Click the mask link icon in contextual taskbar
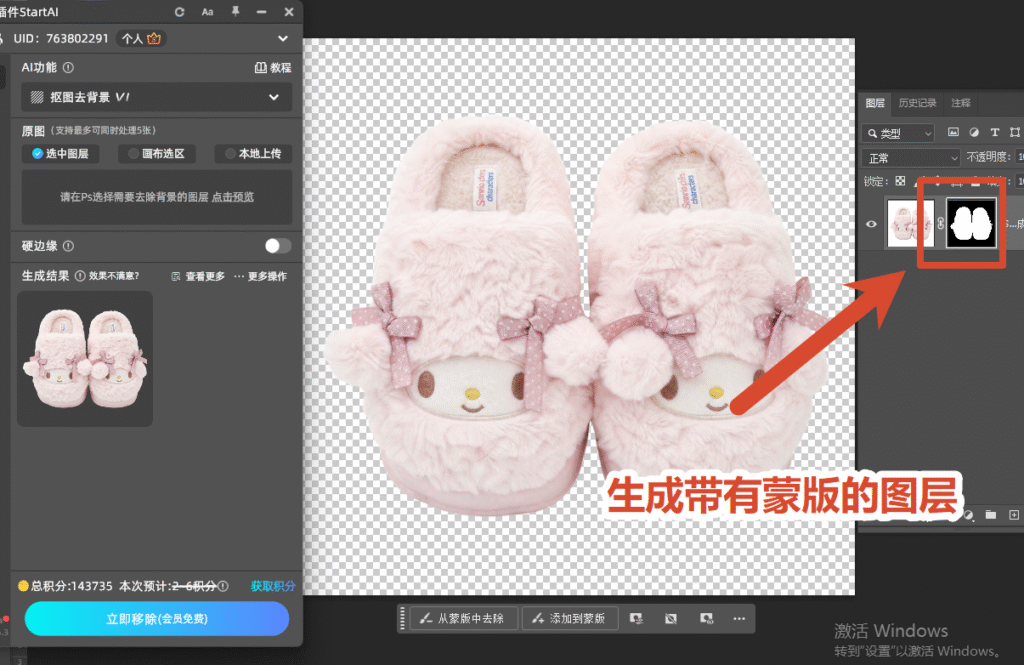1024x665 pixels. [x=706, y=619]
